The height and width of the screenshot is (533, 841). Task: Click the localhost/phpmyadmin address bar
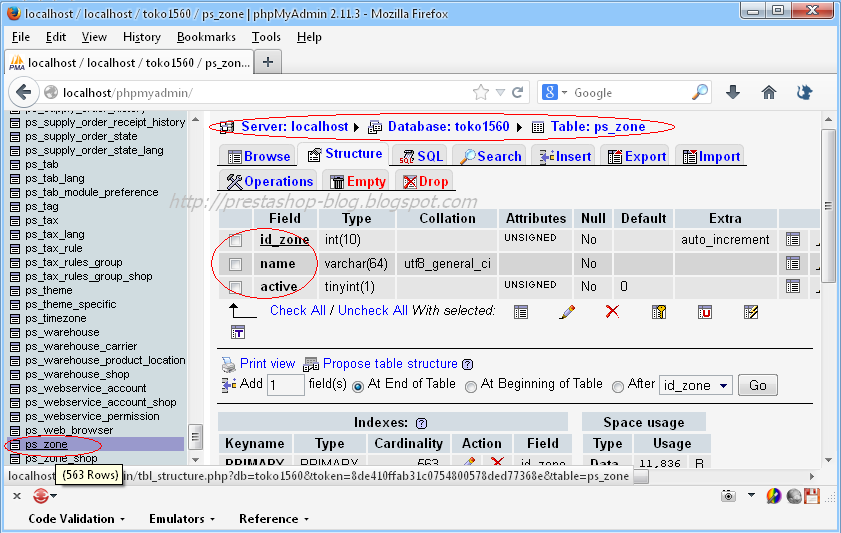(x=265, y=92)
